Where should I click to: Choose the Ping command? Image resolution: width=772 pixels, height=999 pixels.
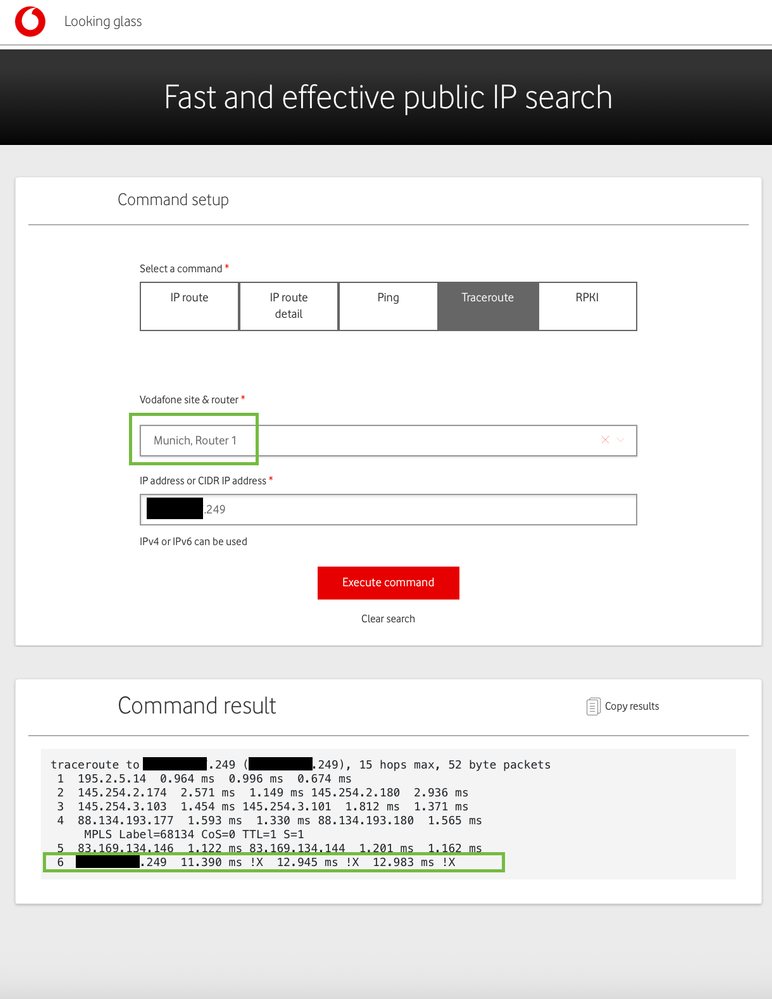[388, 306]
